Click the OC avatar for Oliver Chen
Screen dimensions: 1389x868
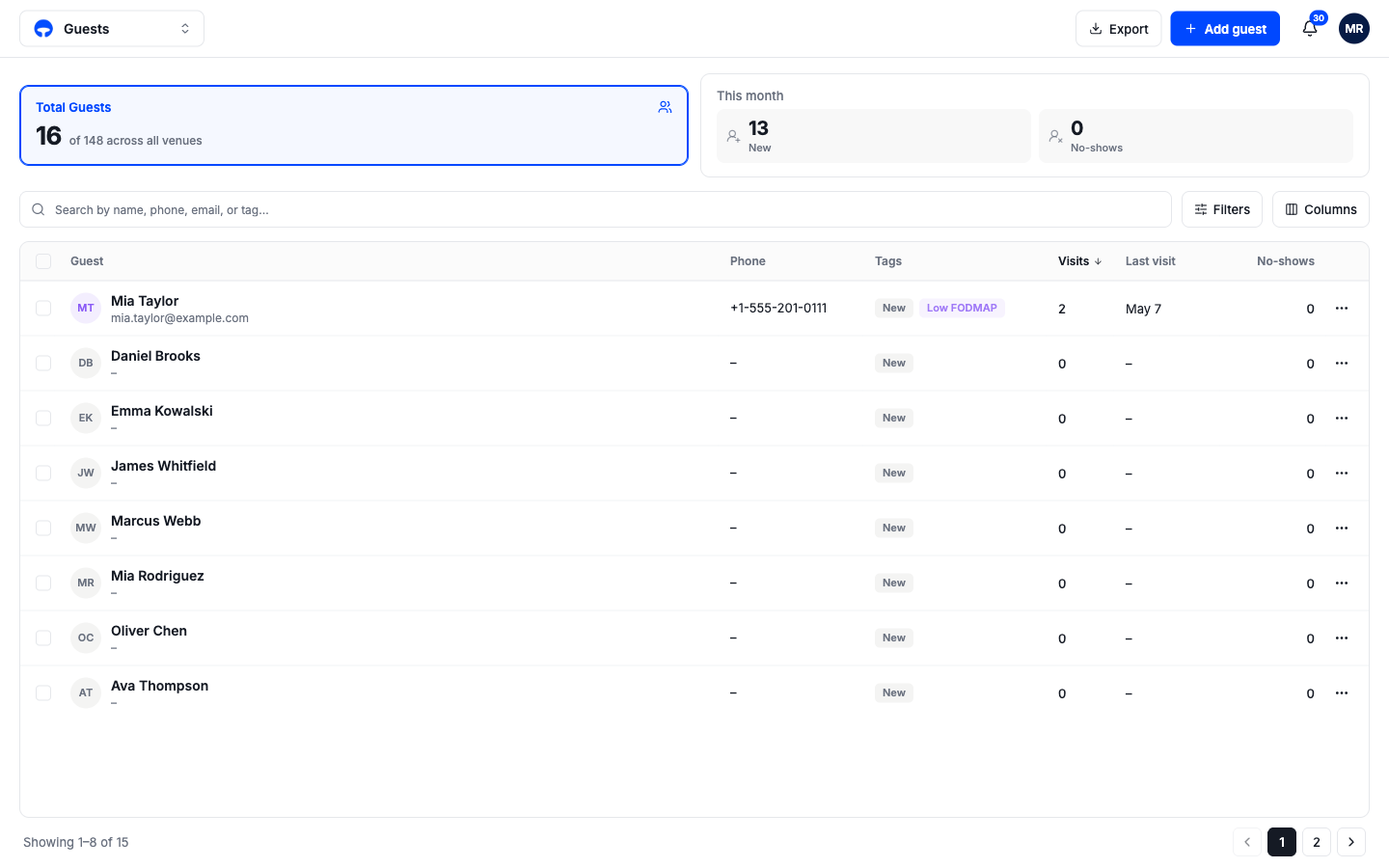(86, 638)
